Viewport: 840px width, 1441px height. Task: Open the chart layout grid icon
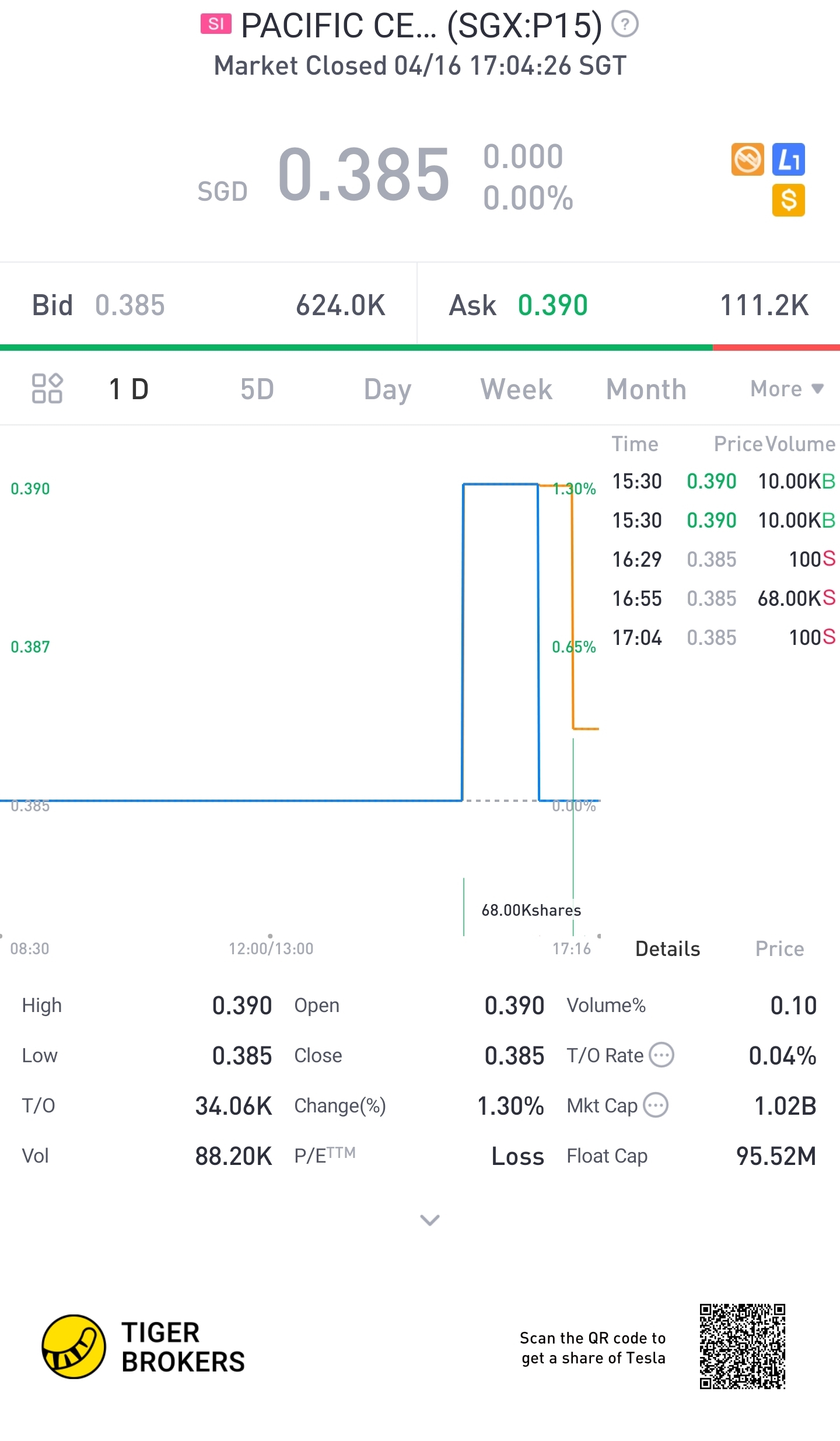[x=47, y=389]
